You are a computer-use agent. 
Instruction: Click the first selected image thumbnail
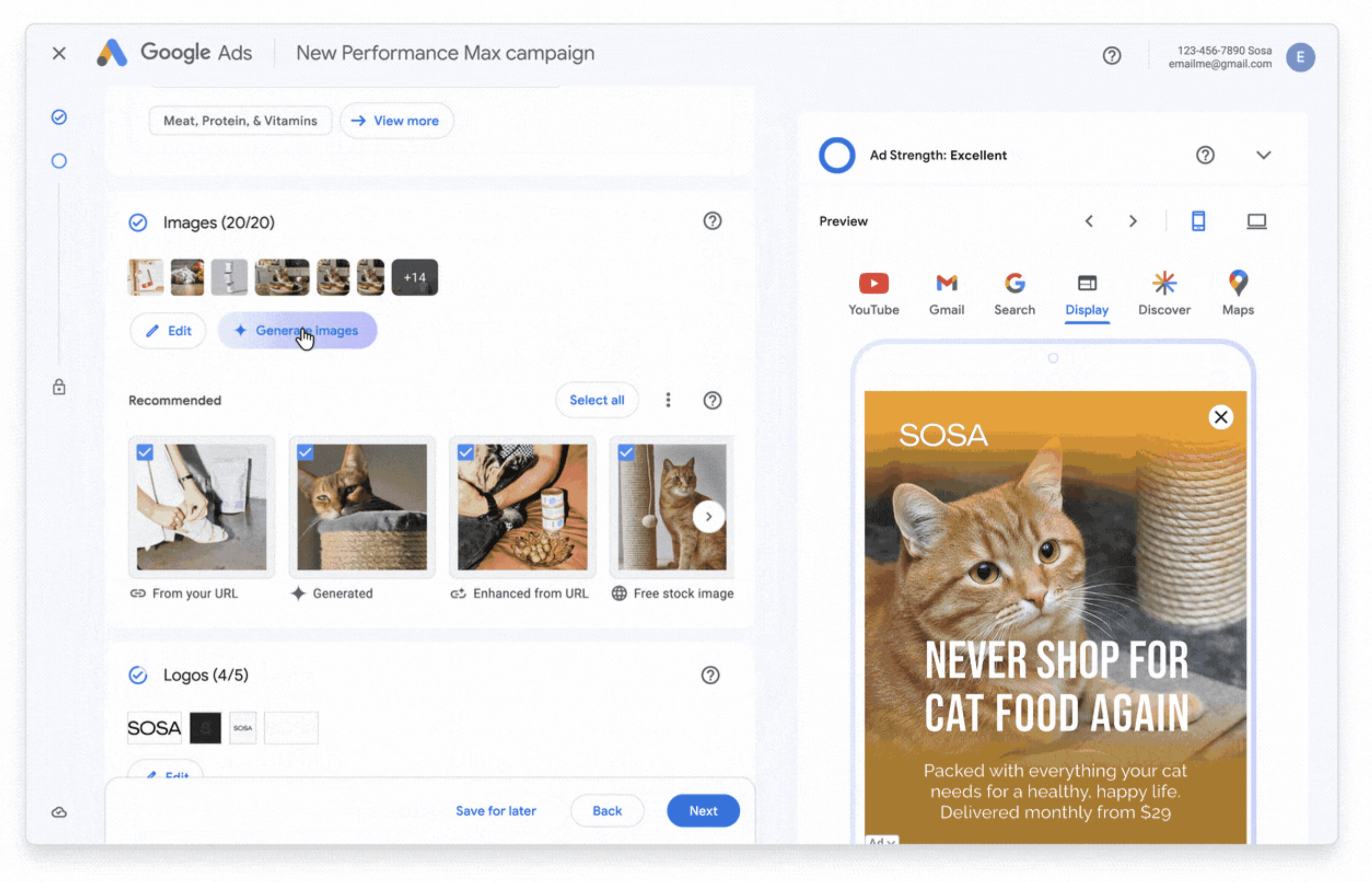pyautogui.click(x=146, y=277)
